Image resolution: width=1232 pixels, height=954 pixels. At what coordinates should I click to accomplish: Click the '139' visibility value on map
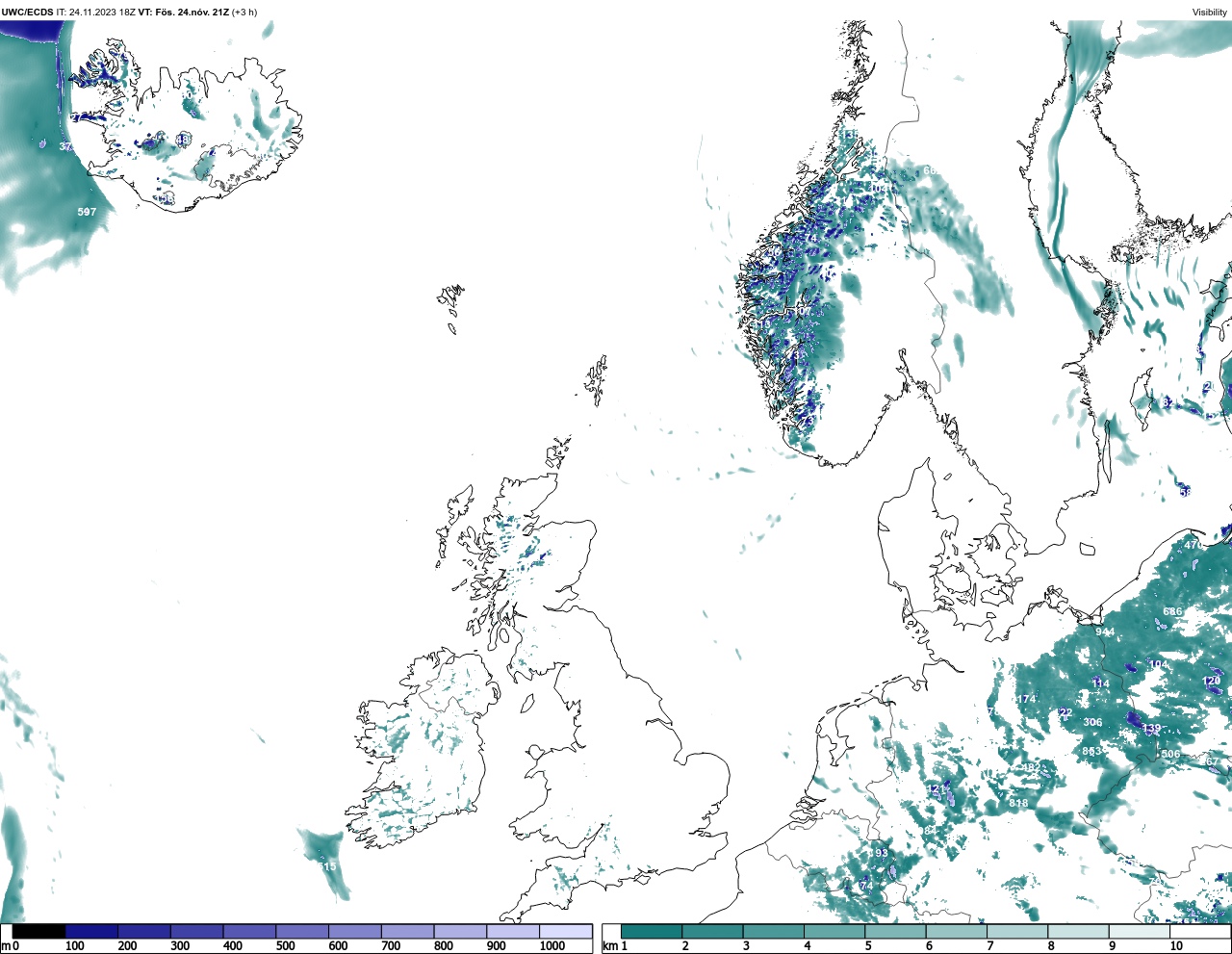(x=1151, y=729)
